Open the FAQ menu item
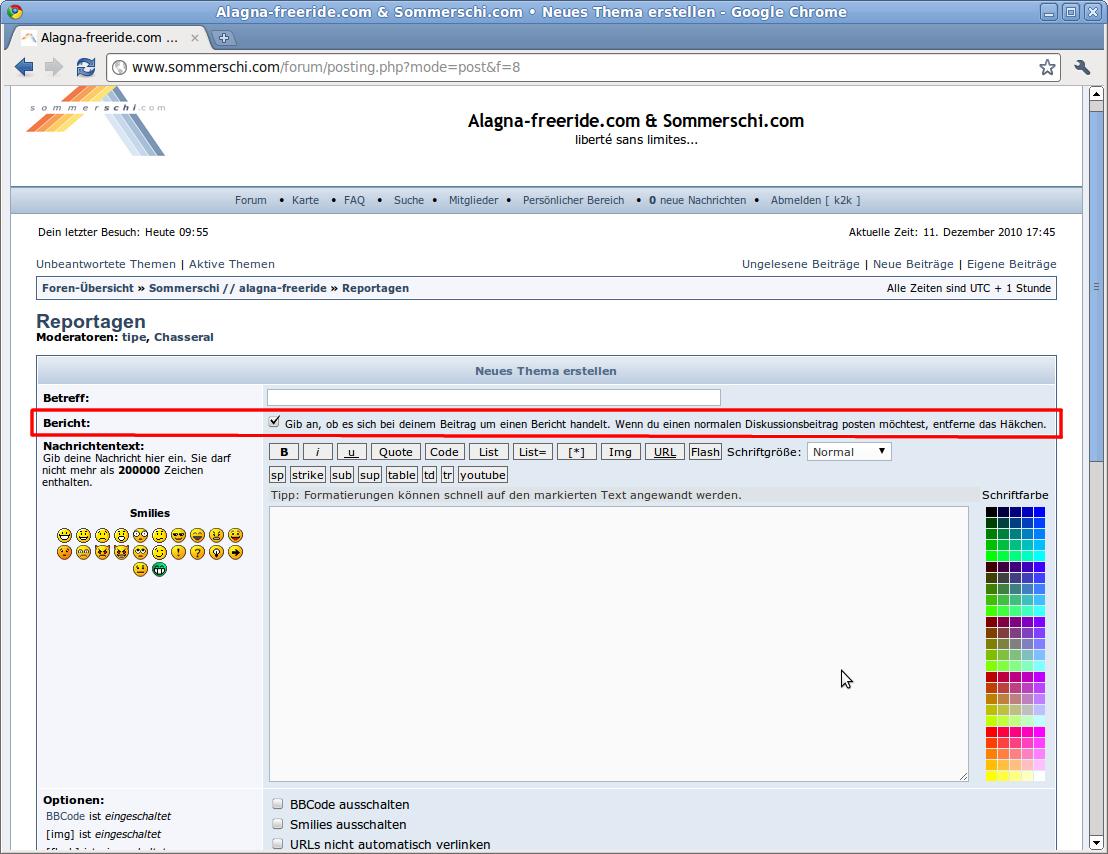 point(354,200)
